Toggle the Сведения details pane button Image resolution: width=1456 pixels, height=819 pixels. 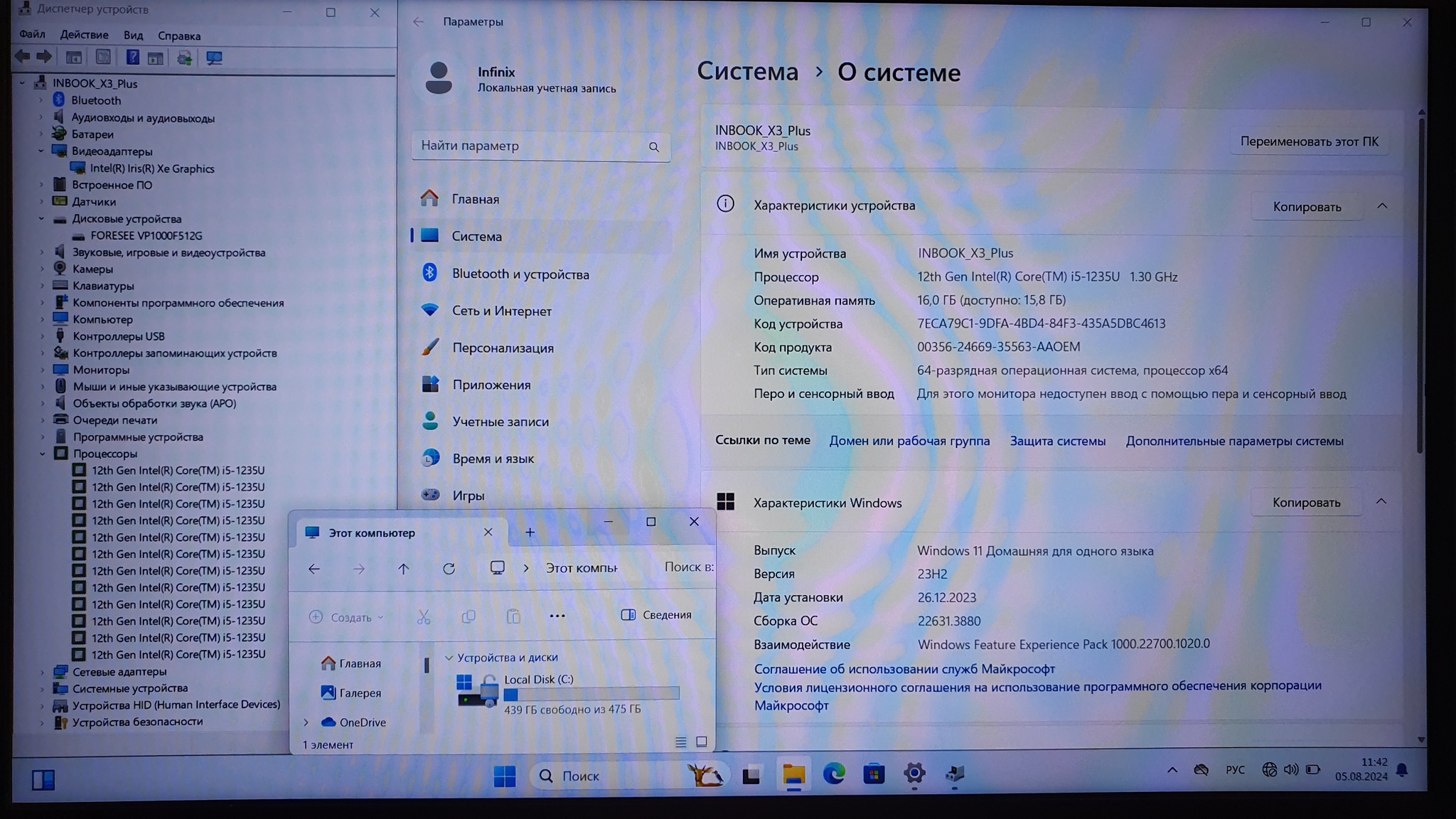tap(656, 615)
